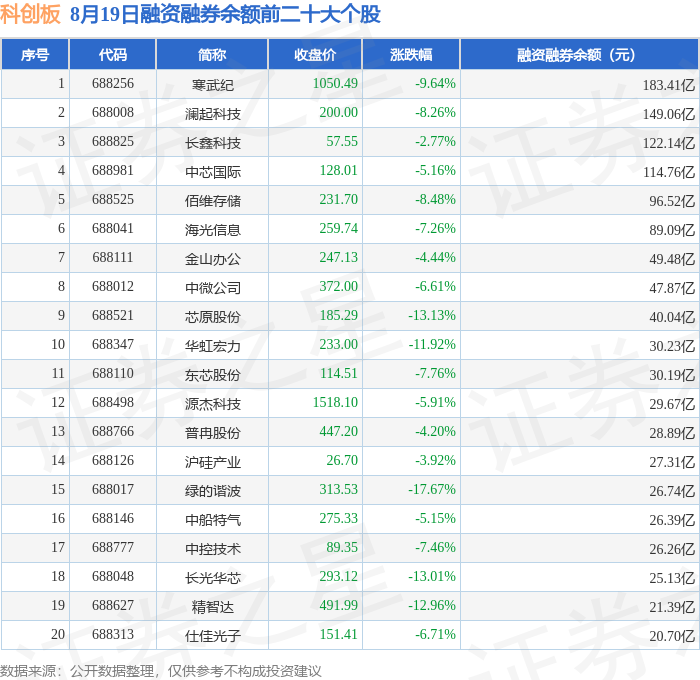Screen dimensions: 700x680
Task: Select stock name 寒武纪
Action: pos(212,84)
